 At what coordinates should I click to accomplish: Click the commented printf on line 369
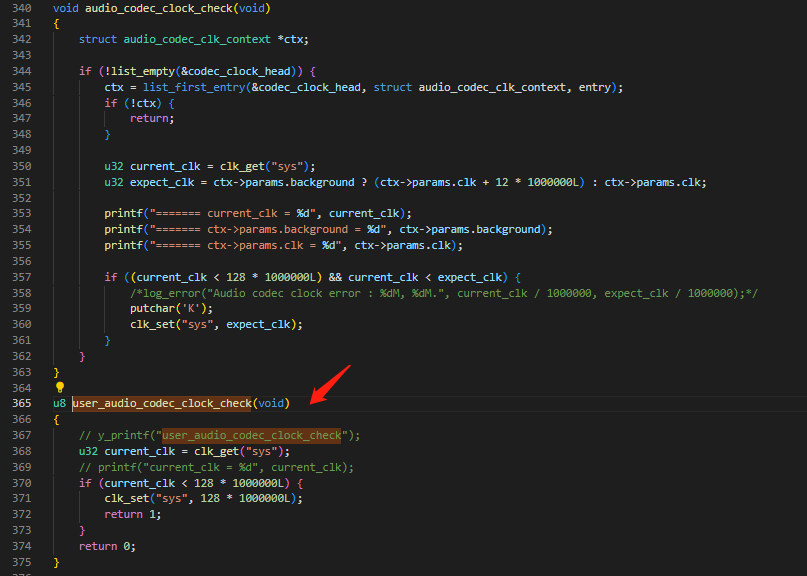[x=217, y=467]
